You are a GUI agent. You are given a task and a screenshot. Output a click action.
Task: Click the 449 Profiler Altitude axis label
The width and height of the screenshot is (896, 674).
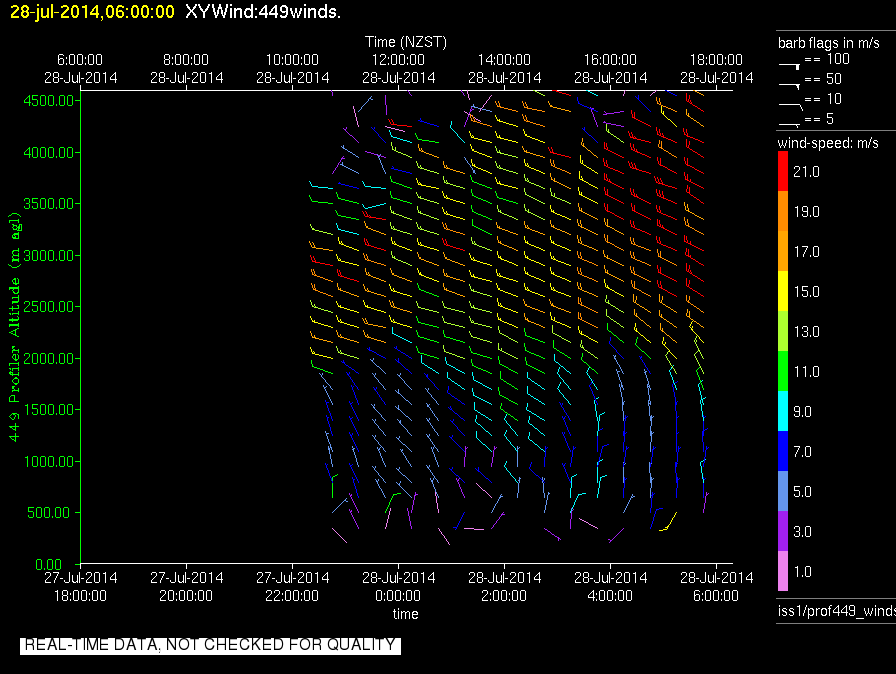pyautogui.click(x=15, y=327)
